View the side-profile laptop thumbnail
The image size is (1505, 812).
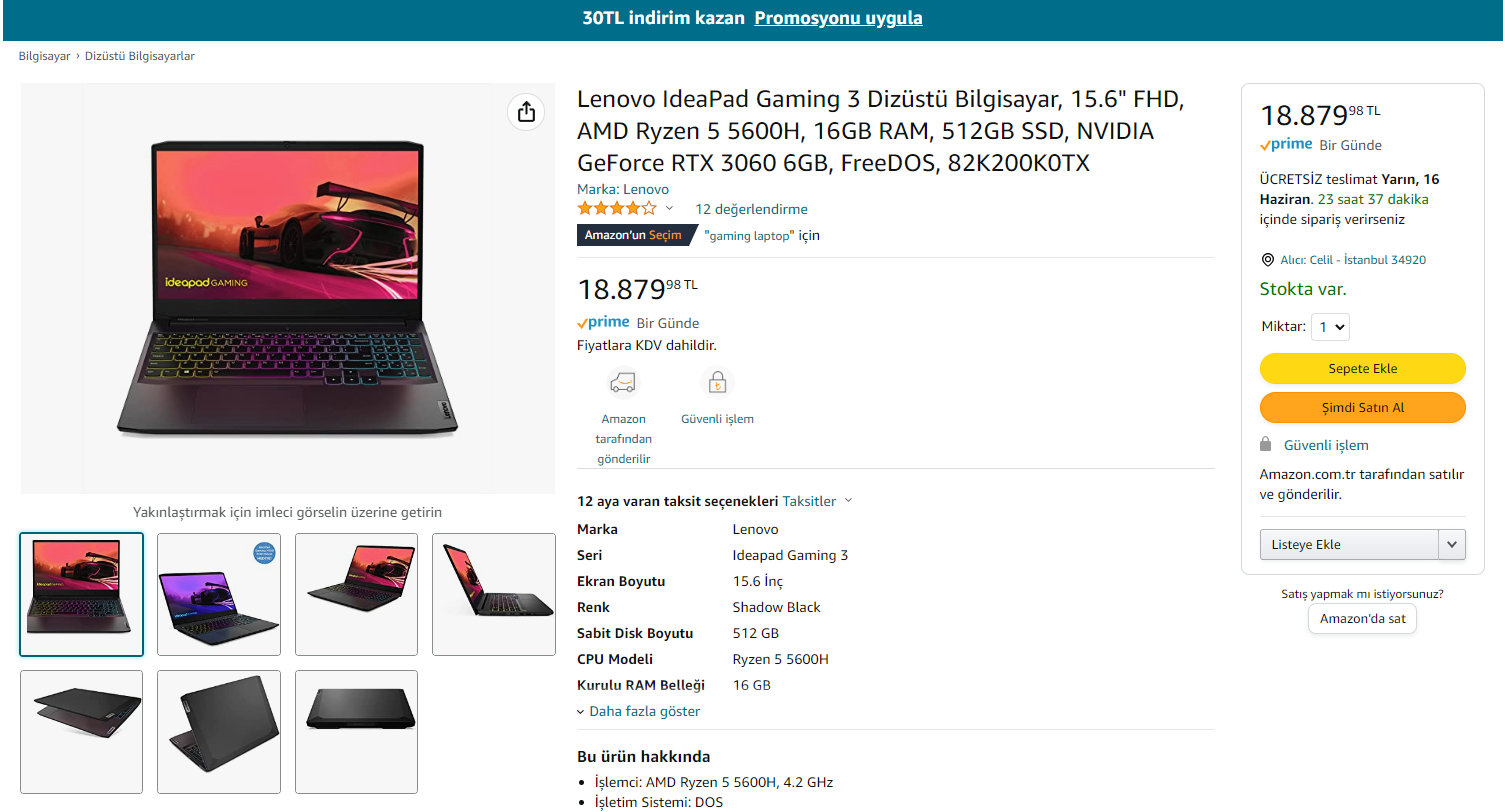tap(494, 594)
